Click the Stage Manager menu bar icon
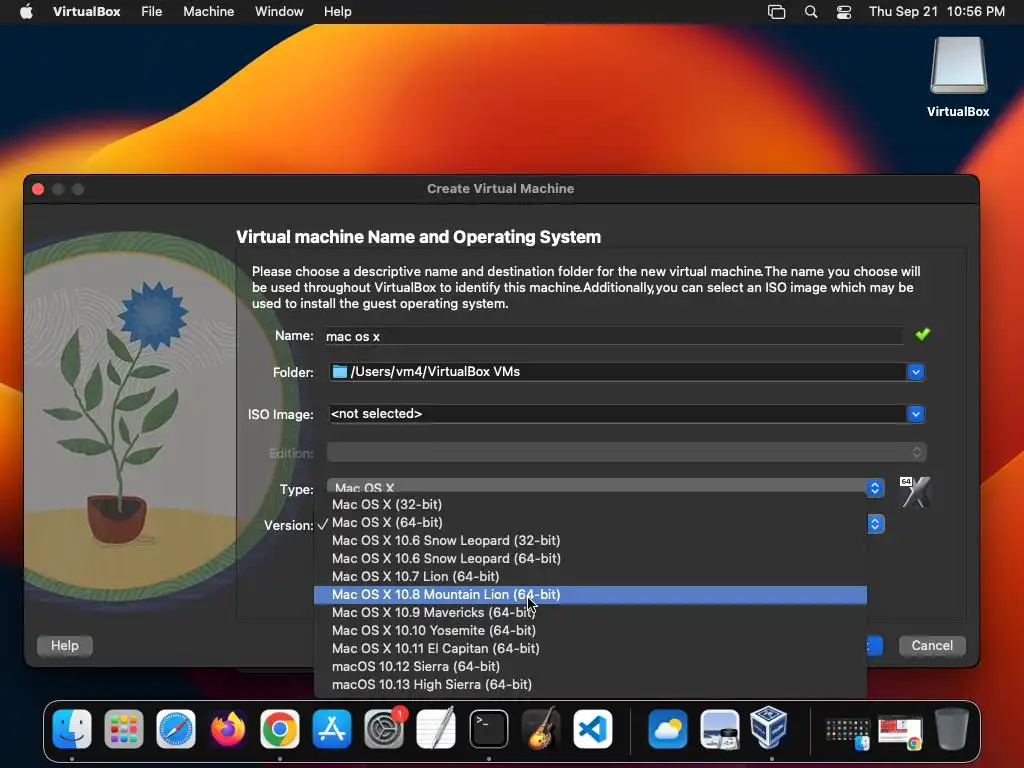 pos(776,11)
